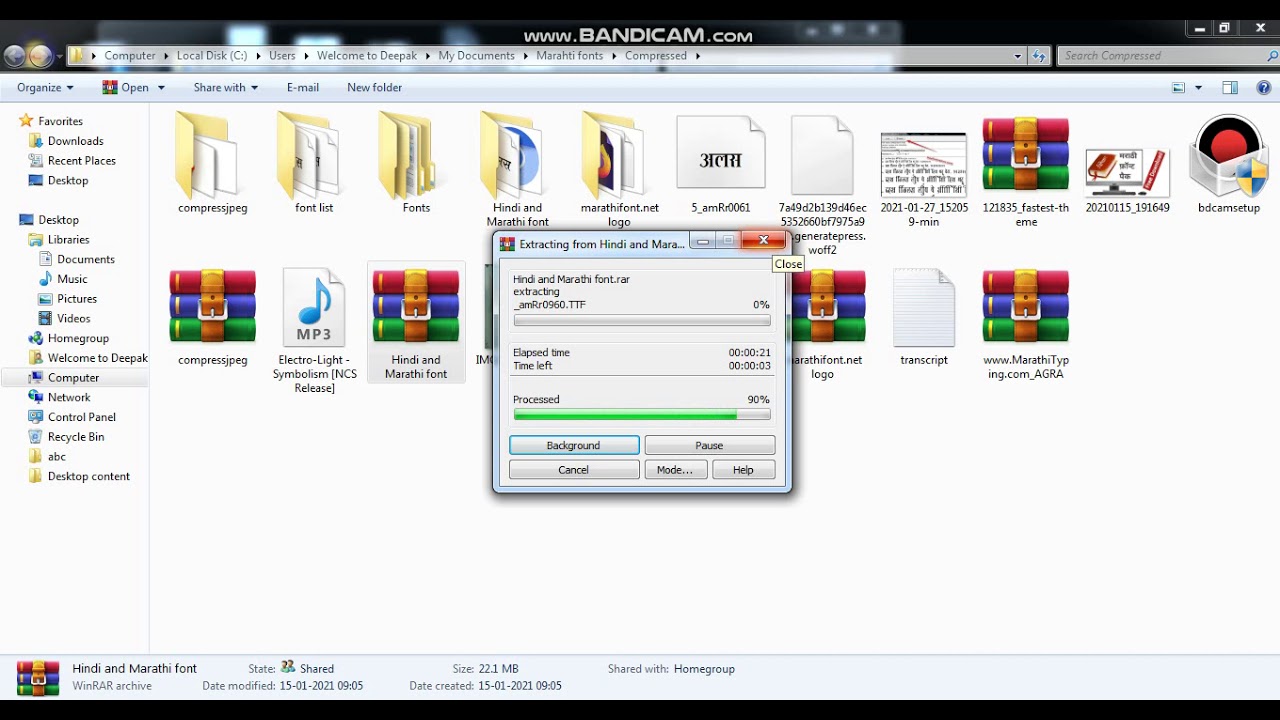Click the Processed green progress bar
The width and height of the screenshot is (1280, 720).
(x=642, y=415)
